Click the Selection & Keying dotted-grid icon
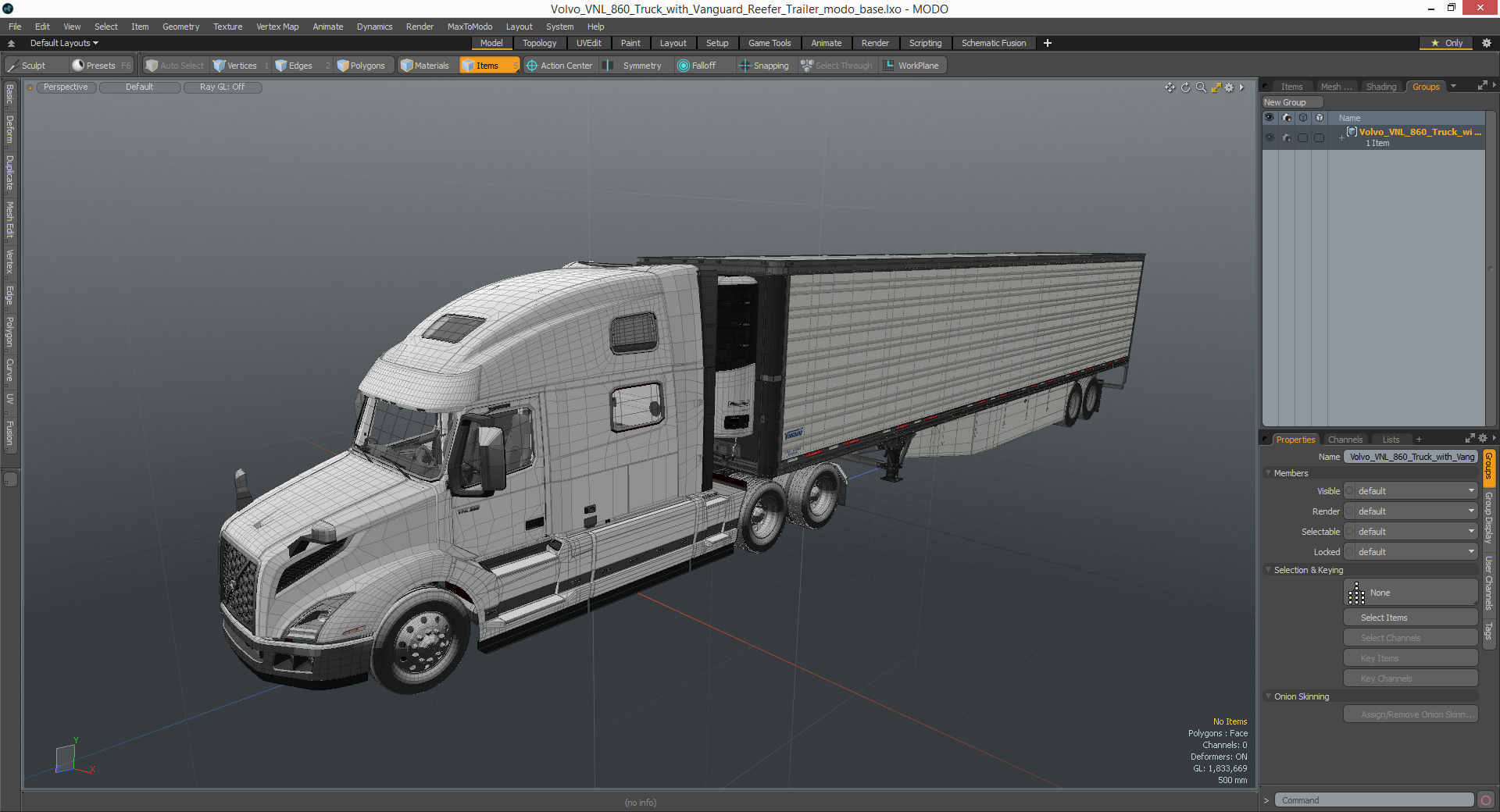The image size is (1500, 812). click(1356, 593)
